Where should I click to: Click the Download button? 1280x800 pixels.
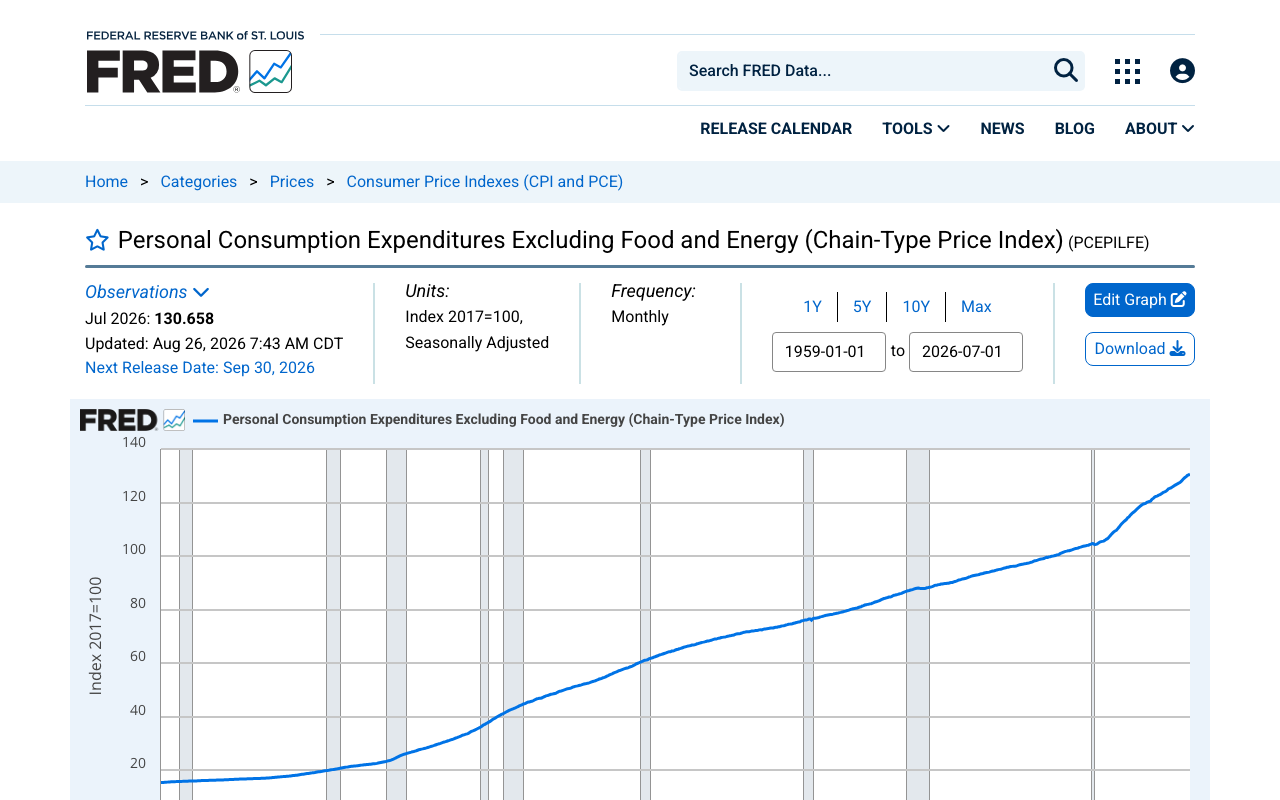click(x=1140, y=349)
